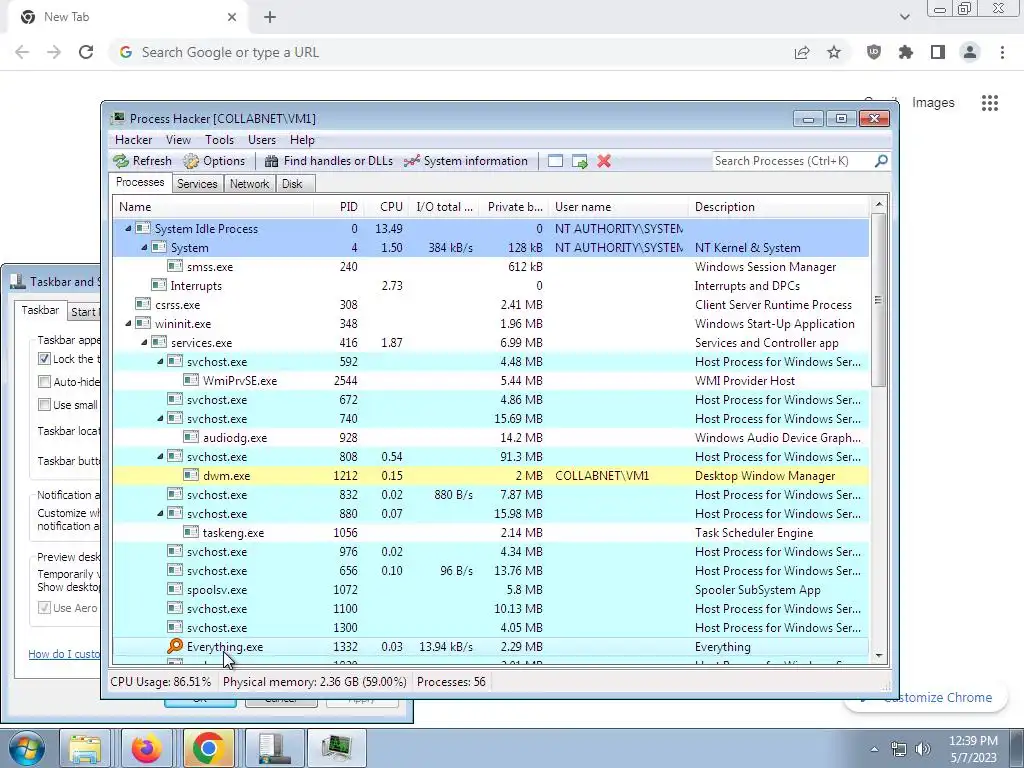
Task: Click Customize Chrome button
Action: click(927, 697)
